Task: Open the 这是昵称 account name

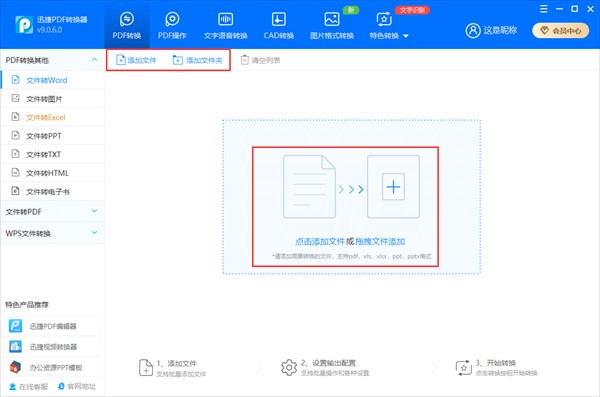Action: click(x=500, y=30)
